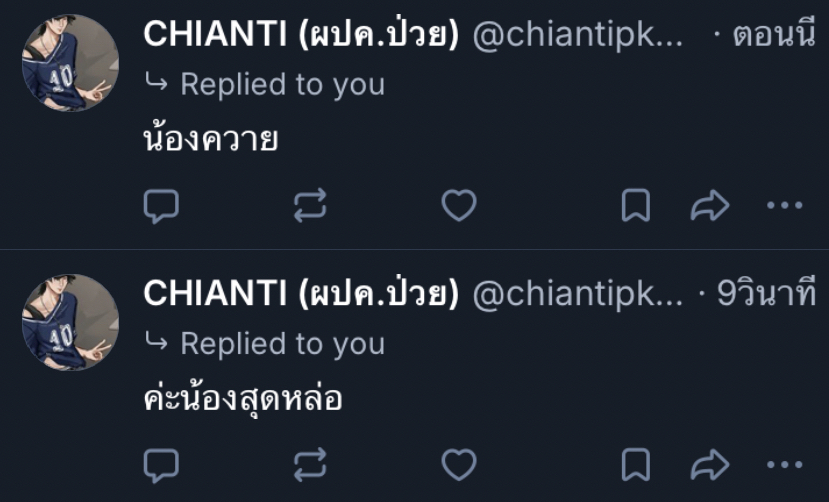
Task: Open more options on second tweet
Action: coord(784,464)
